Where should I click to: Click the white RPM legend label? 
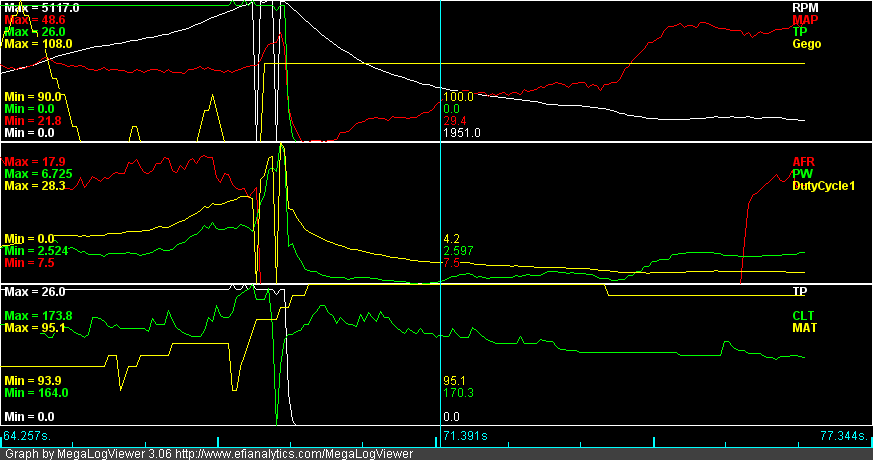[802, 7]
